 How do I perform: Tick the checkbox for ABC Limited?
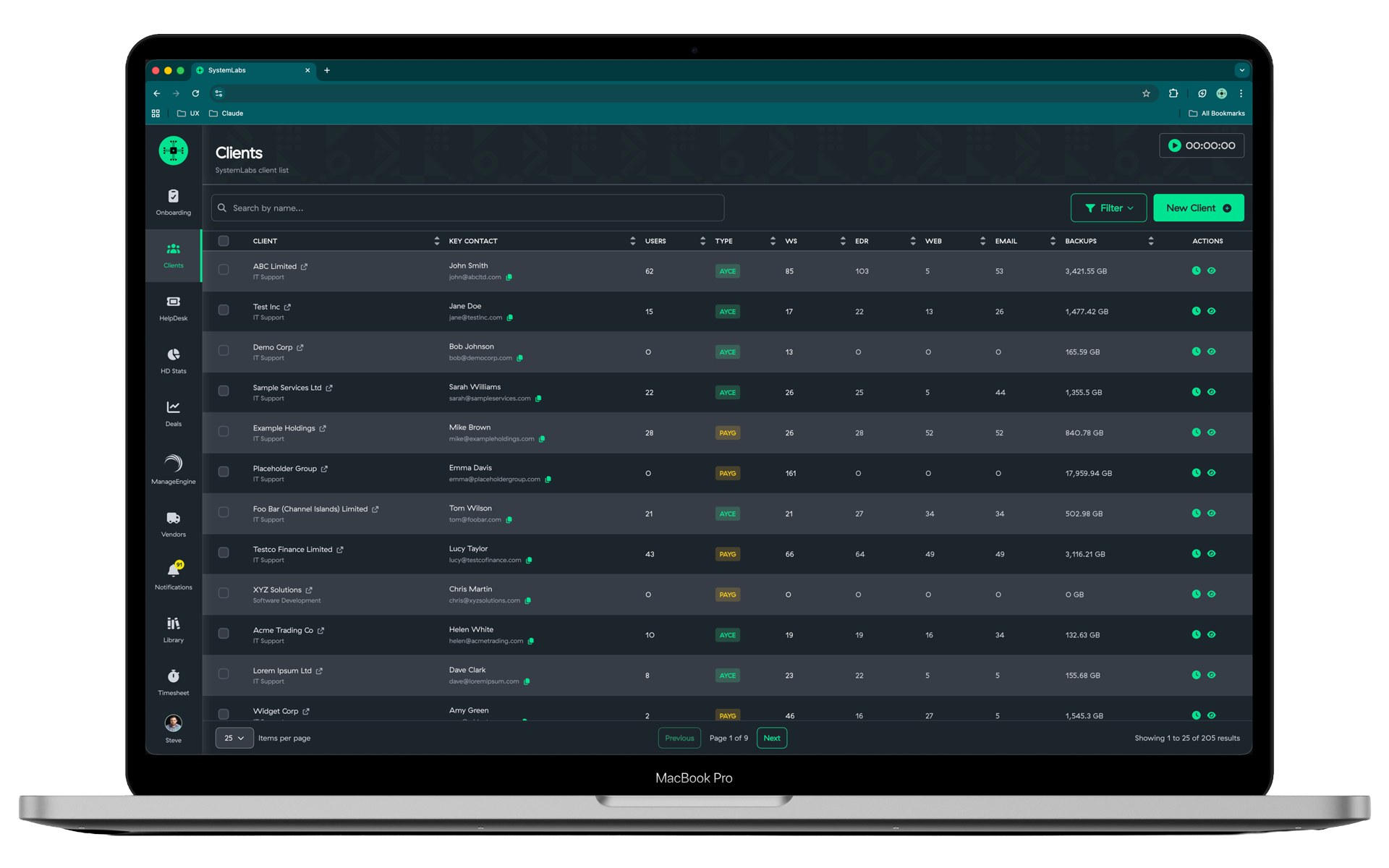tap(224, 269)
